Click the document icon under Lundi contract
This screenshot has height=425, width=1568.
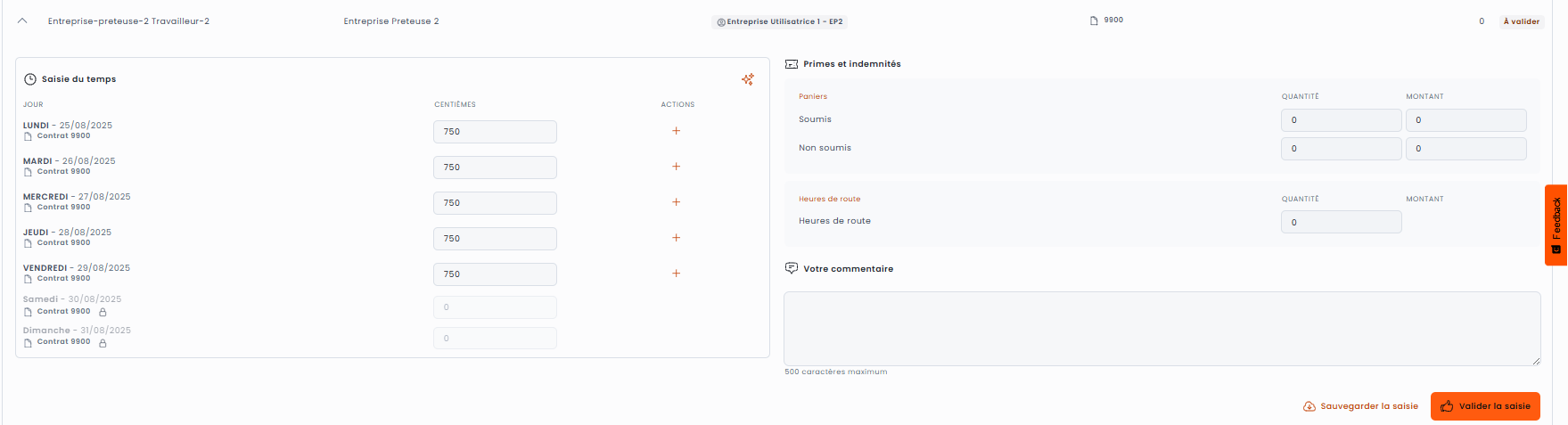[x=28, y=136]
